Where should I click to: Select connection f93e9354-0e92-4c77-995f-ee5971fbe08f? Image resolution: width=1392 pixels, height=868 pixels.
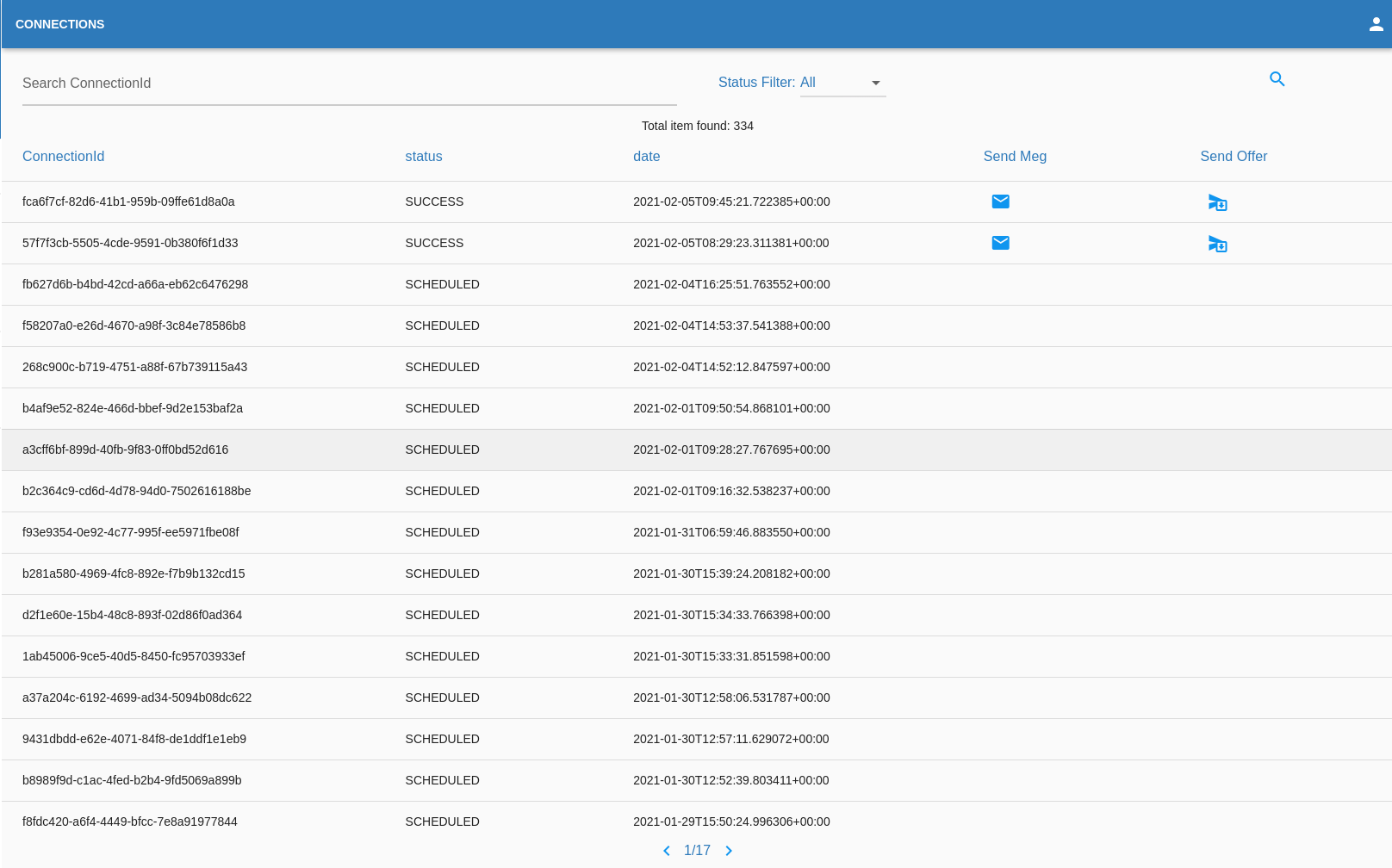(x=131, y=532)
